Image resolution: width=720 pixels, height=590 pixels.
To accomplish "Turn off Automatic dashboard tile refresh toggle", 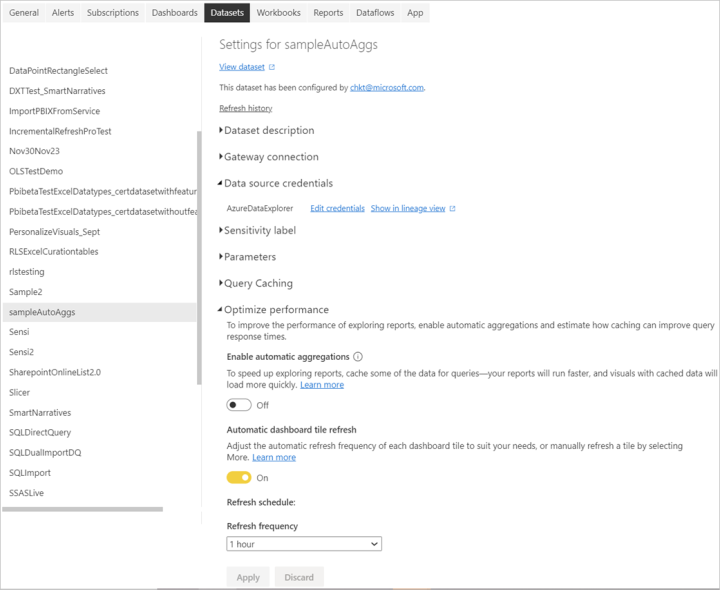I will [239, 478].
